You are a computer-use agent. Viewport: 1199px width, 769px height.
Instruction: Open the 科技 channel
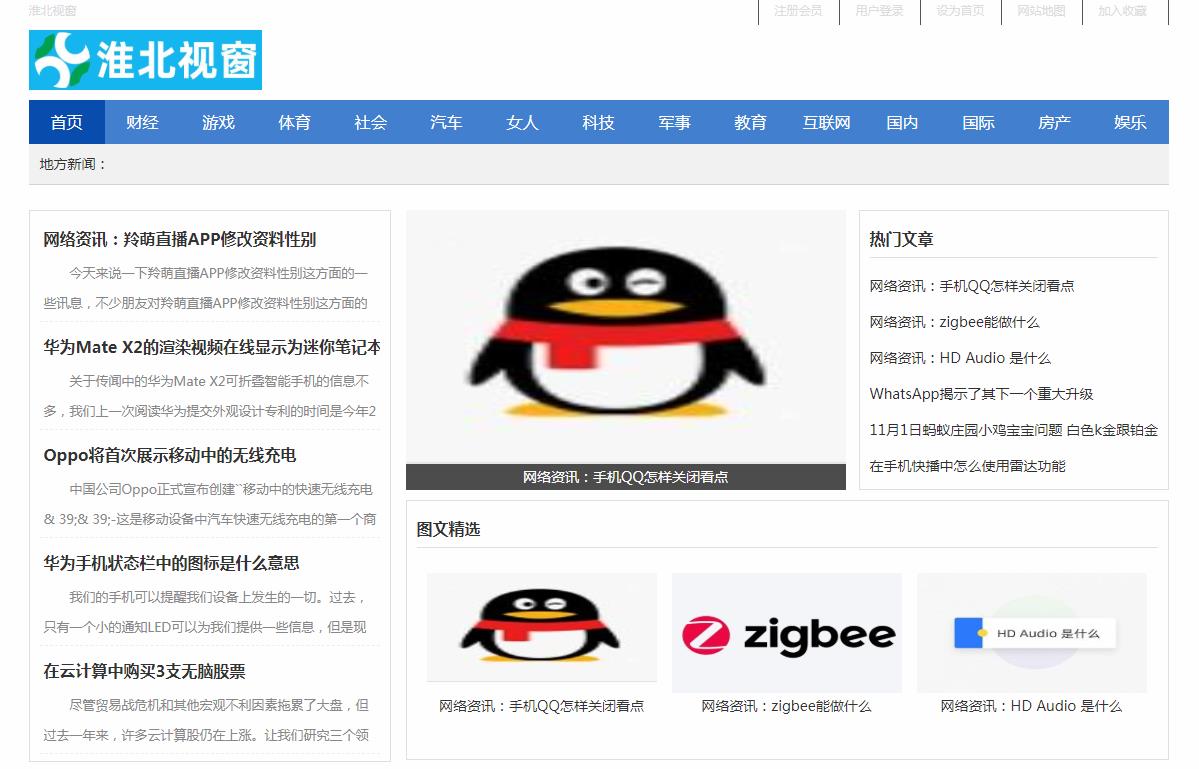coord(598,122)
